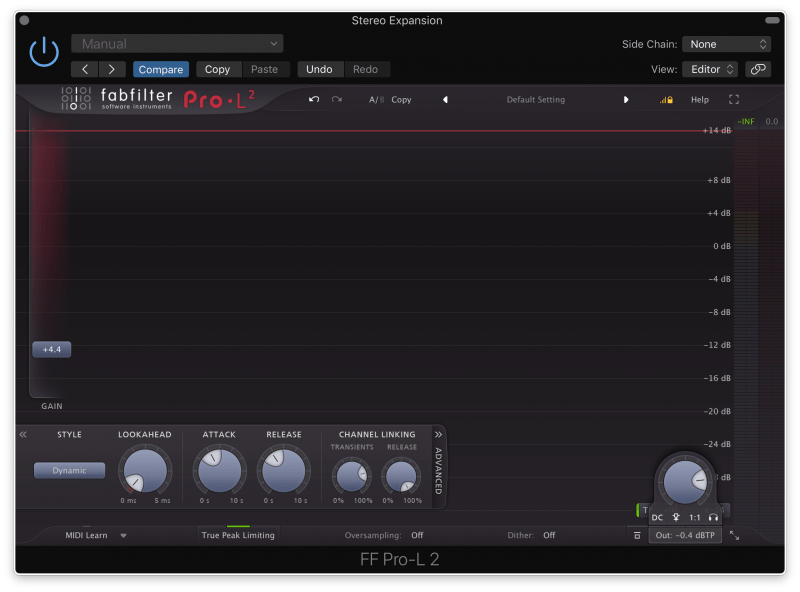This screenshot has height=592, width=800.
Task: Go to previous preset arrow button
Action: [x=85, y=69]
